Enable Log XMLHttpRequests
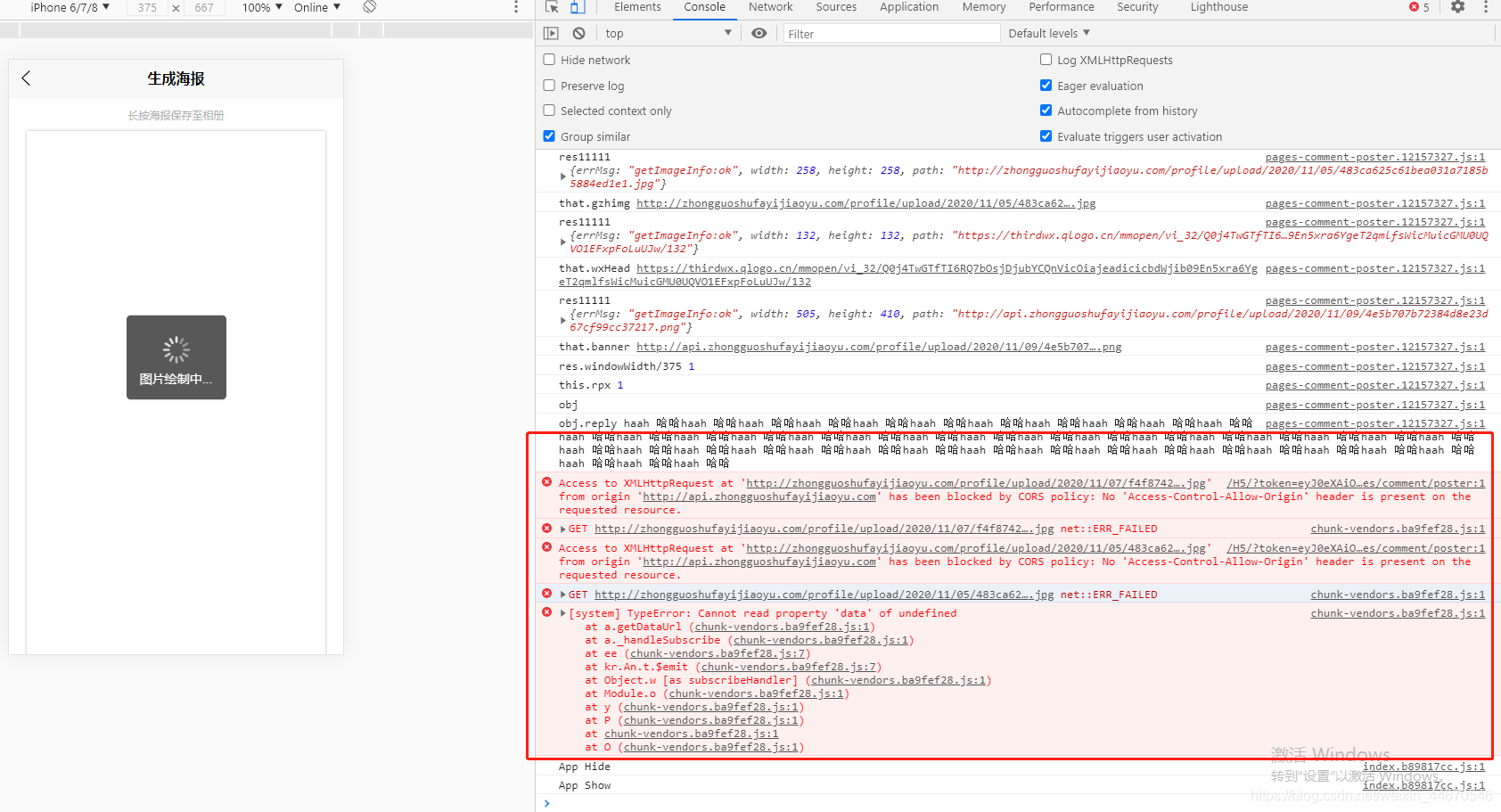Viewport: 1501px width, 812px height. point(1045,60)
